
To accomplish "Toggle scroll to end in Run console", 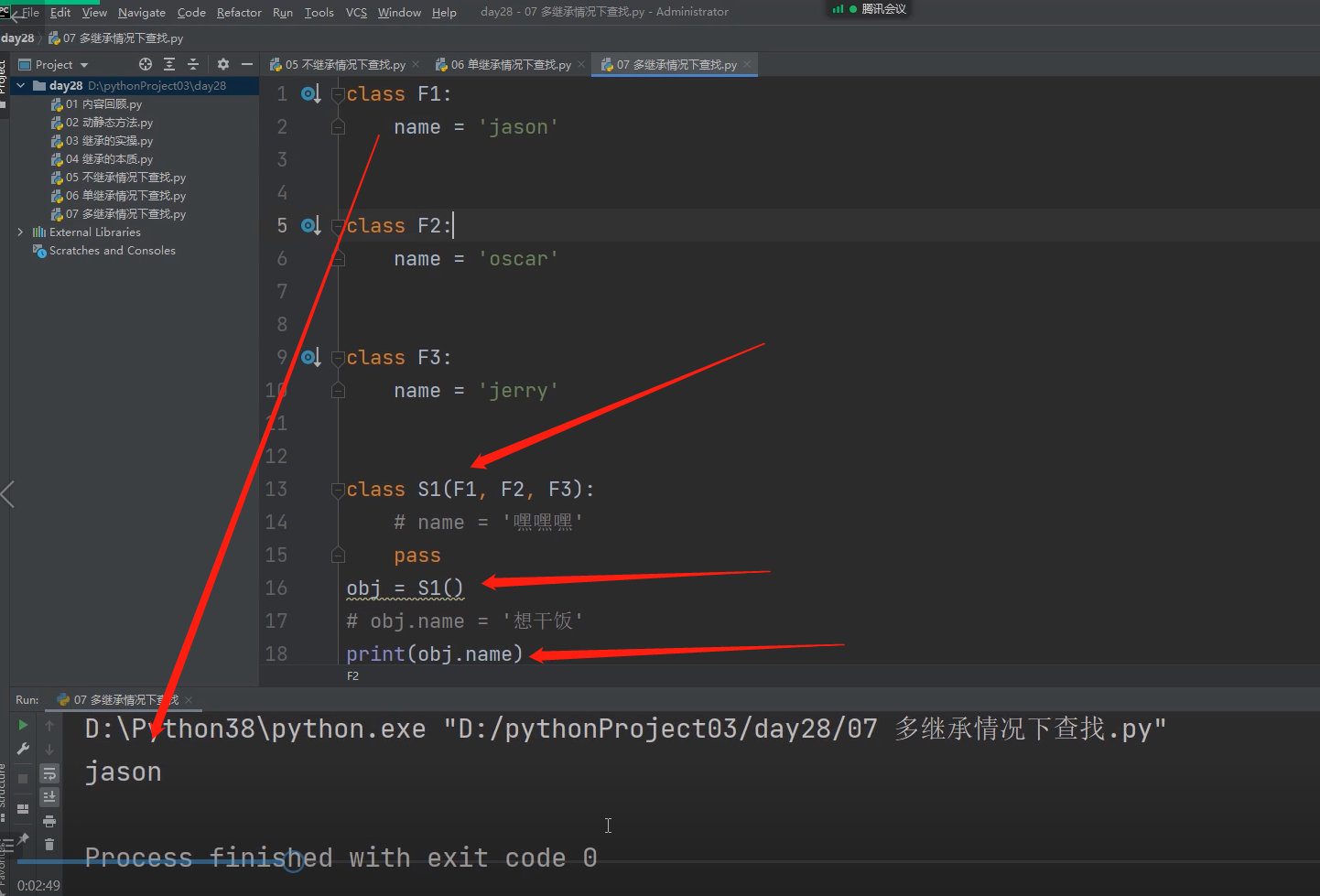I will [49, 797].
